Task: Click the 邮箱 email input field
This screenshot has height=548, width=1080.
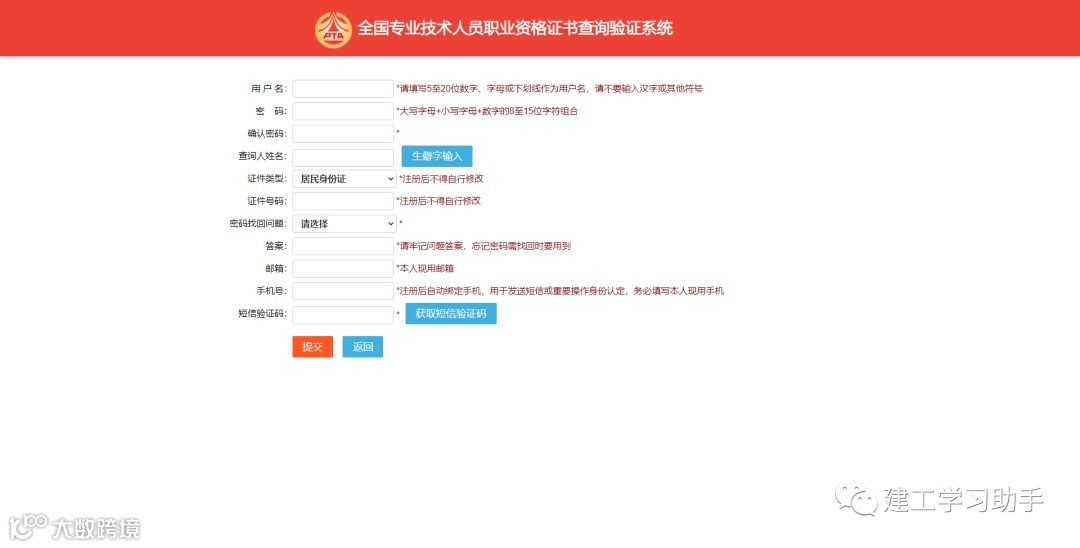Action: [343, 268]
